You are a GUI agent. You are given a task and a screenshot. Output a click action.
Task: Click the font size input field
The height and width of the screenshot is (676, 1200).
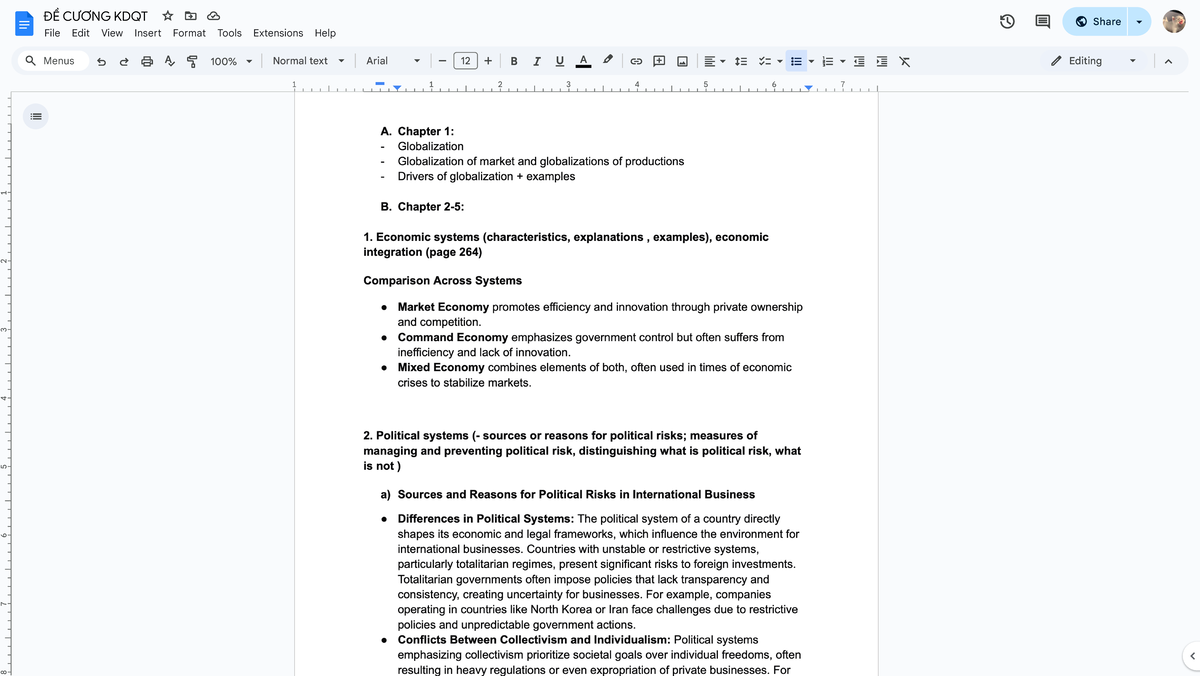click(464, 60)
